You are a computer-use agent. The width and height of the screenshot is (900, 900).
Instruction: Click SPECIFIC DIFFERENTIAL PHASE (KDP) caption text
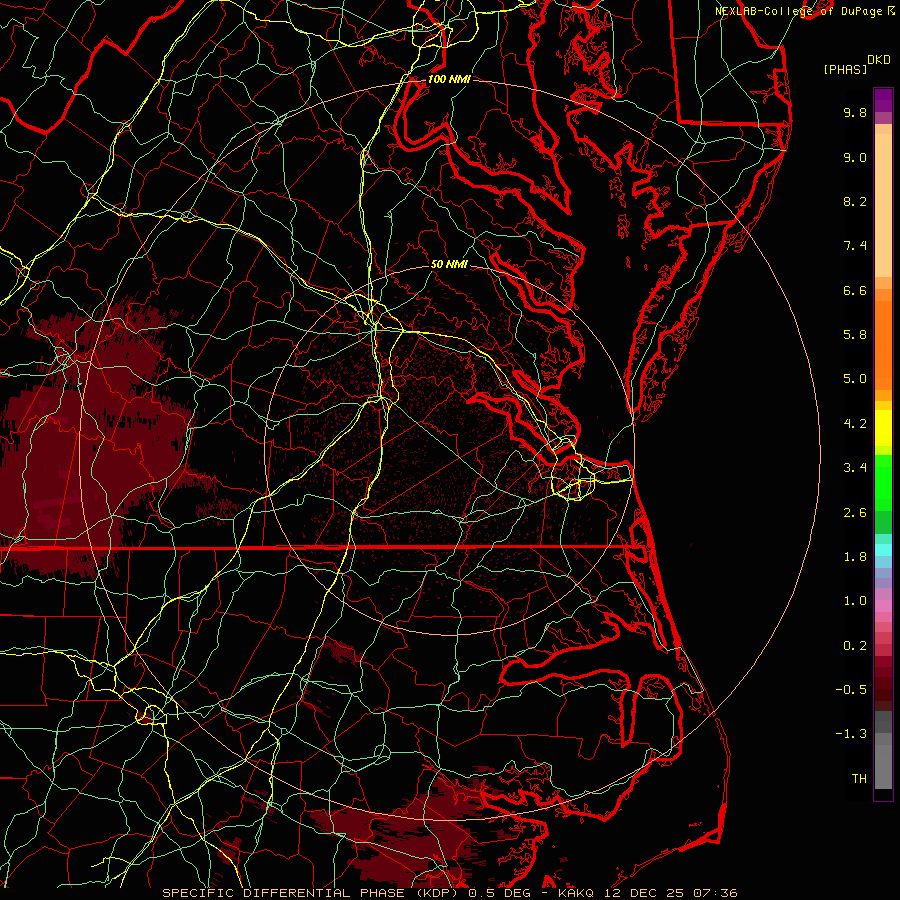[311, 893]
